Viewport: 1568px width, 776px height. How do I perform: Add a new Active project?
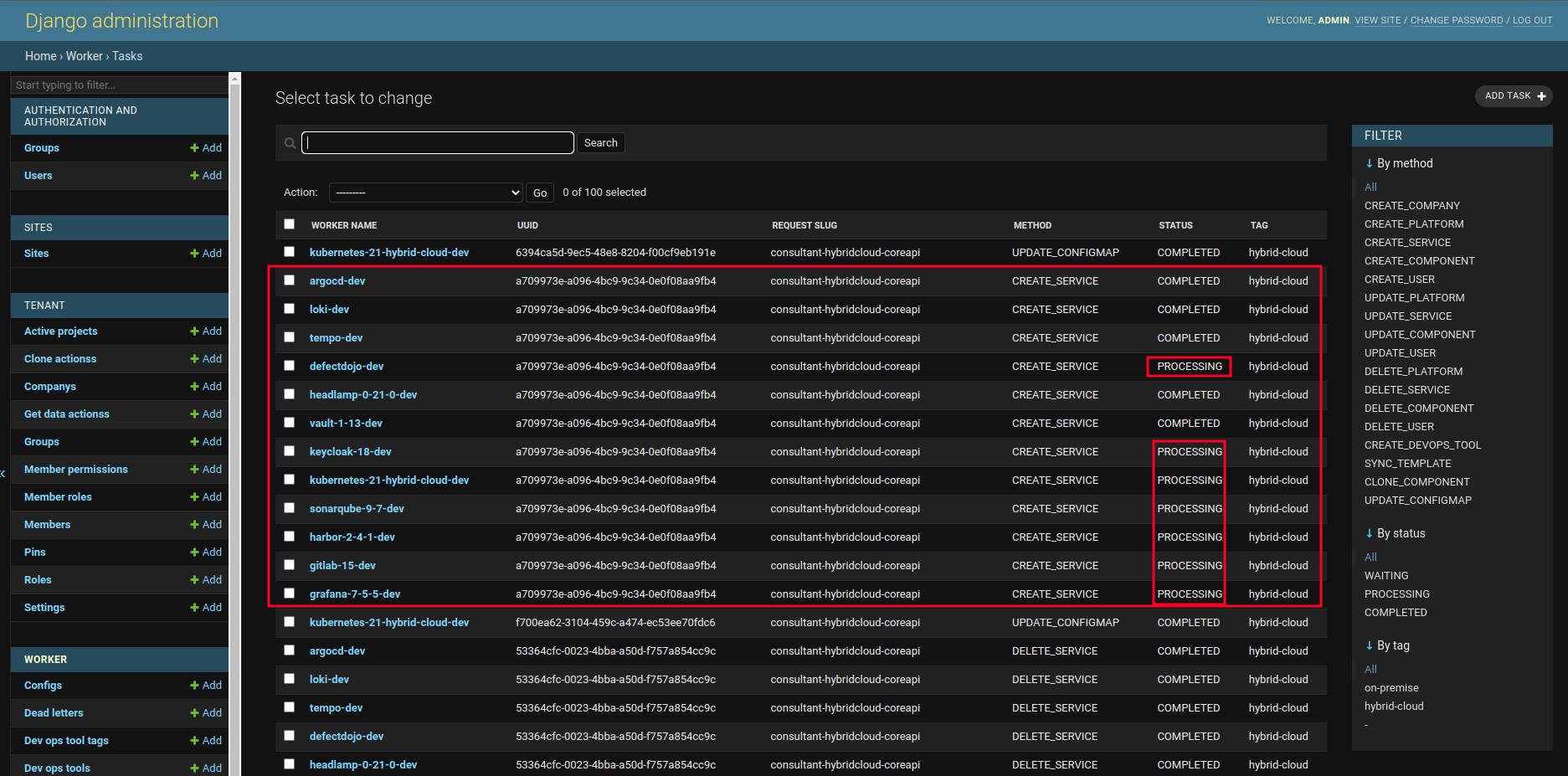[206, 331]
